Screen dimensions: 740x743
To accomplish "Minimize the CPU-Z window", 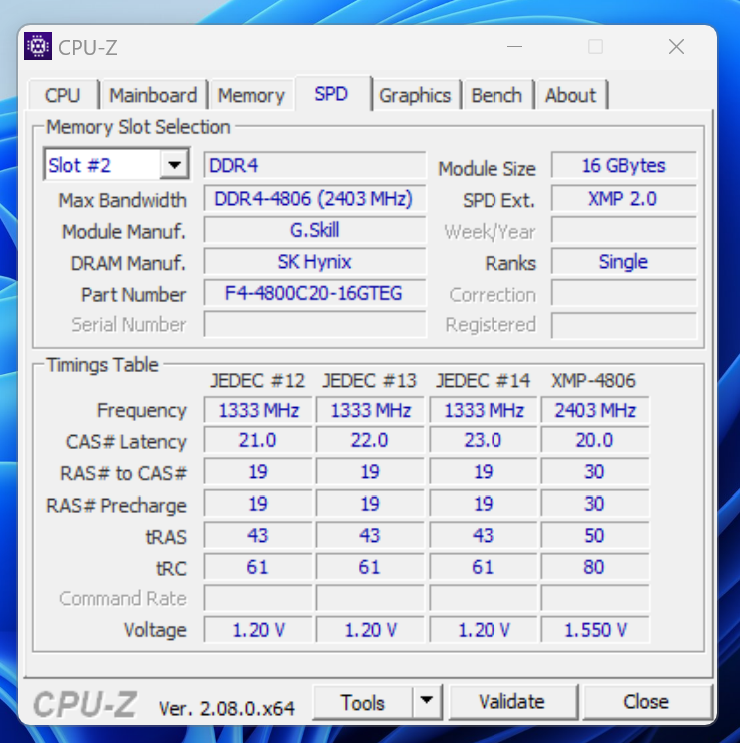I will [x=514, y=46].
